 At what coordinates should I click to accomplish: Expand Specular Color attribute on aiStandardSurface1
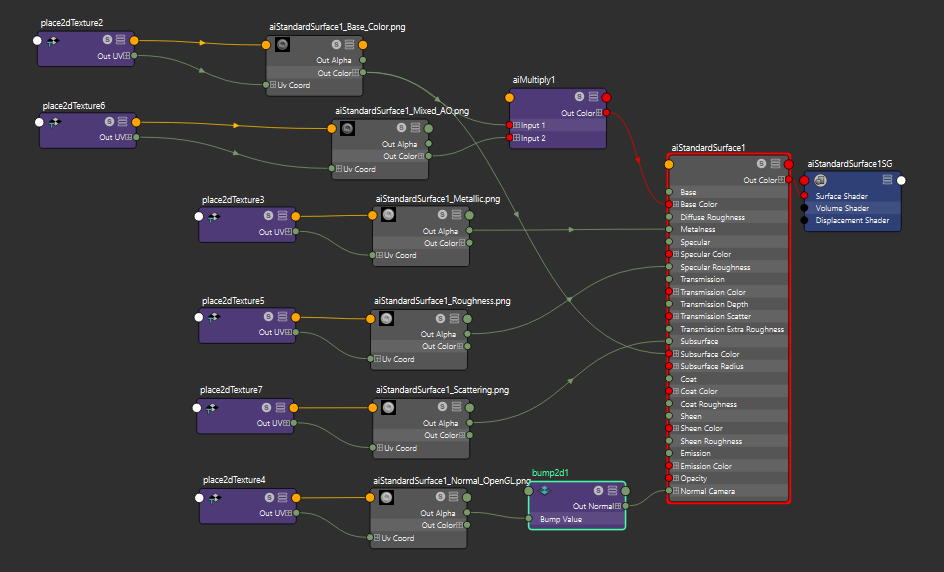pyautogui.click(x=676, y=254)
